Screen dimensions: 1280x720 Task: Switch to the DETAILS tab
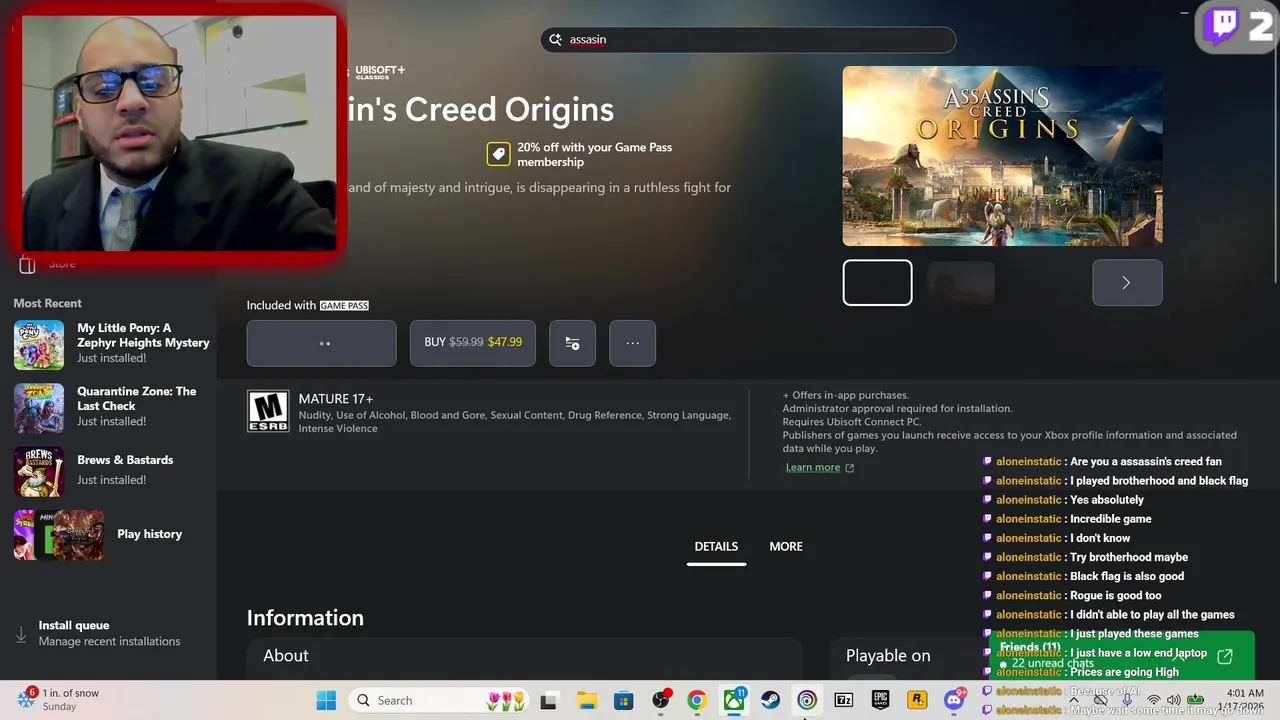[716, 546]
